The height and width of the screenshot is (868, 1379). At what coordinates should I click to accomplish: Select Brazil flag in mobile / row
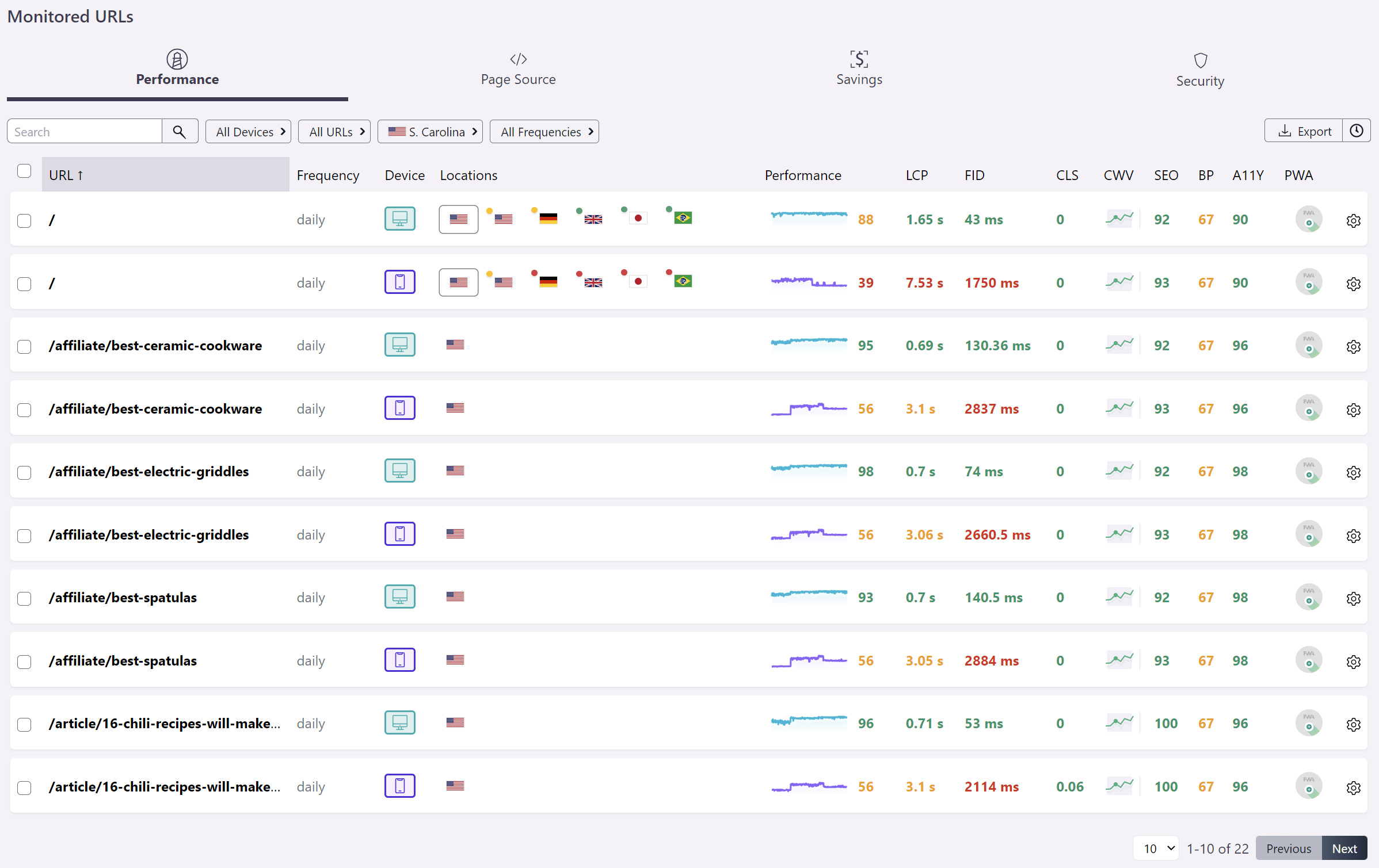click(683, 281)
